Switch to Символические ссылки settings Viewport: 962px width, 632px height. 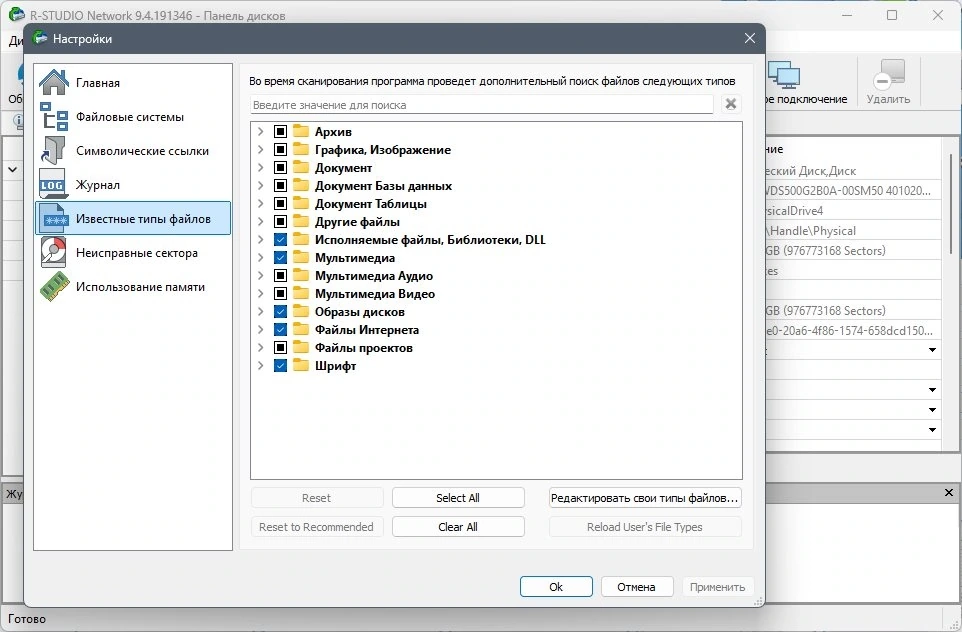[133, 150]
